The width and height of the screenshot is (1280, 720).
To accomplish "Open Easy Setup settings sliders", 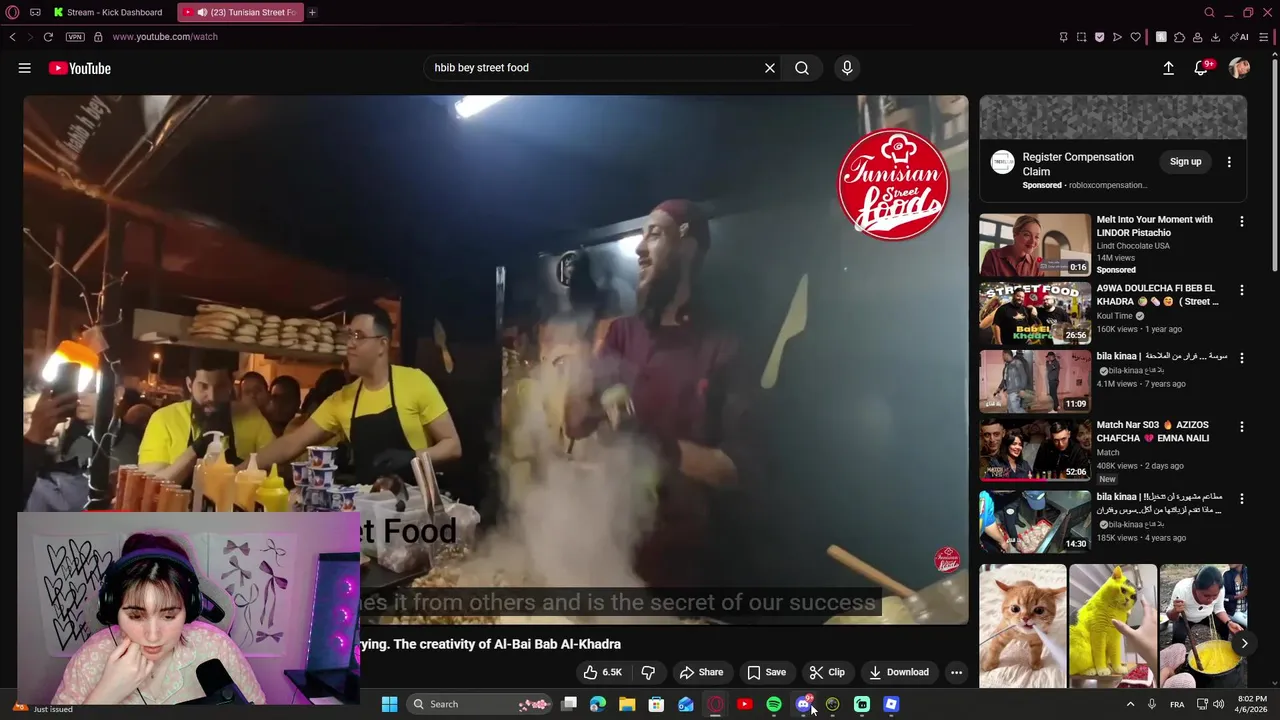I will (1264, 37).
